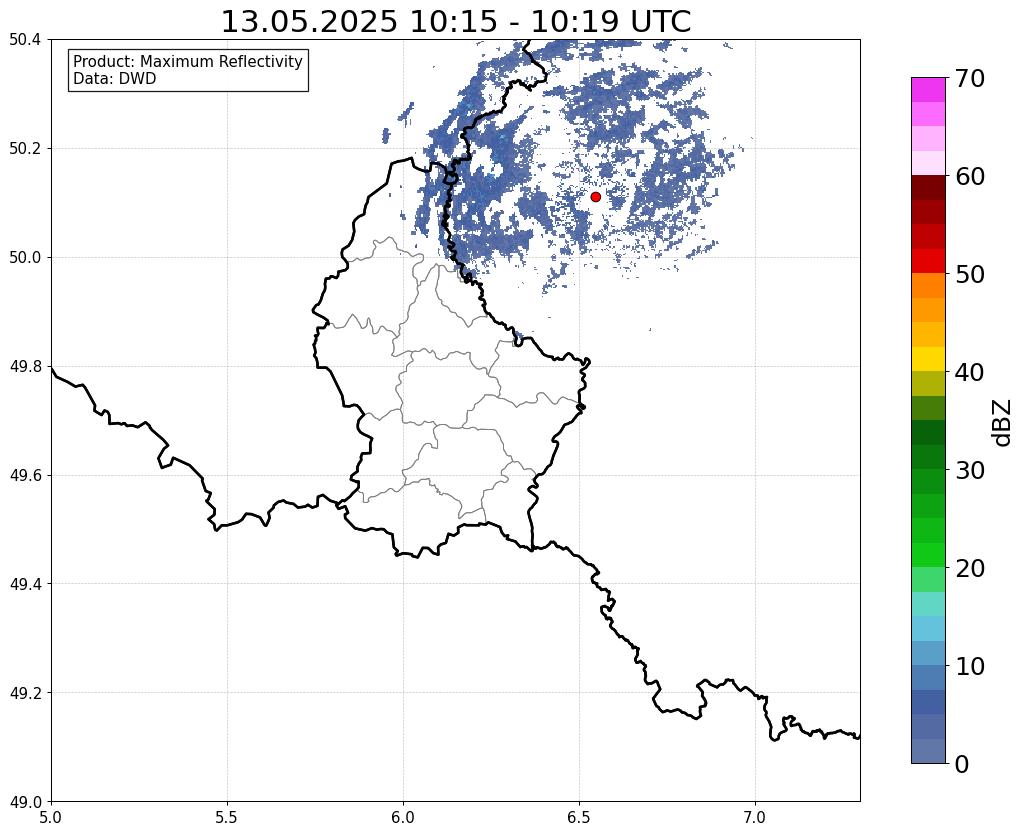Click the latitude tick label 49.6
The width and height of the screenshot is (1023, 834).
coord(25,476)
